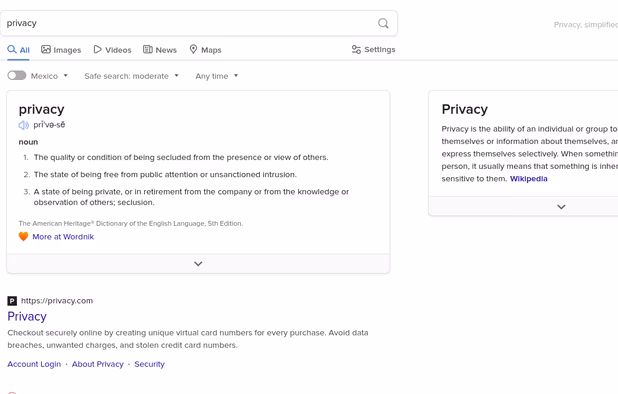The height and width of the screenshot is (394, 618).
Task: Click the Privacy, simplified text at top right
Action: tap(586, 25)
